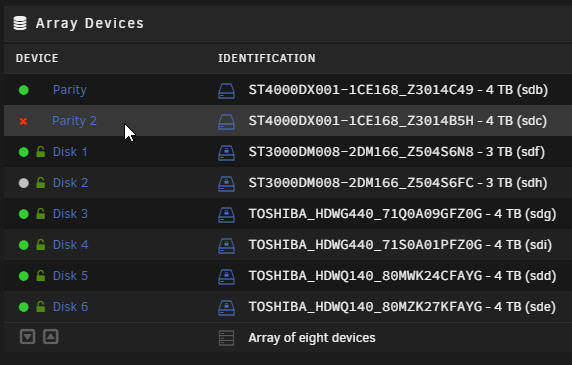The width and height of the screenshot is (572, 365).
Task: Spin up all disks with up-arrow button
Action: point(51,337)
